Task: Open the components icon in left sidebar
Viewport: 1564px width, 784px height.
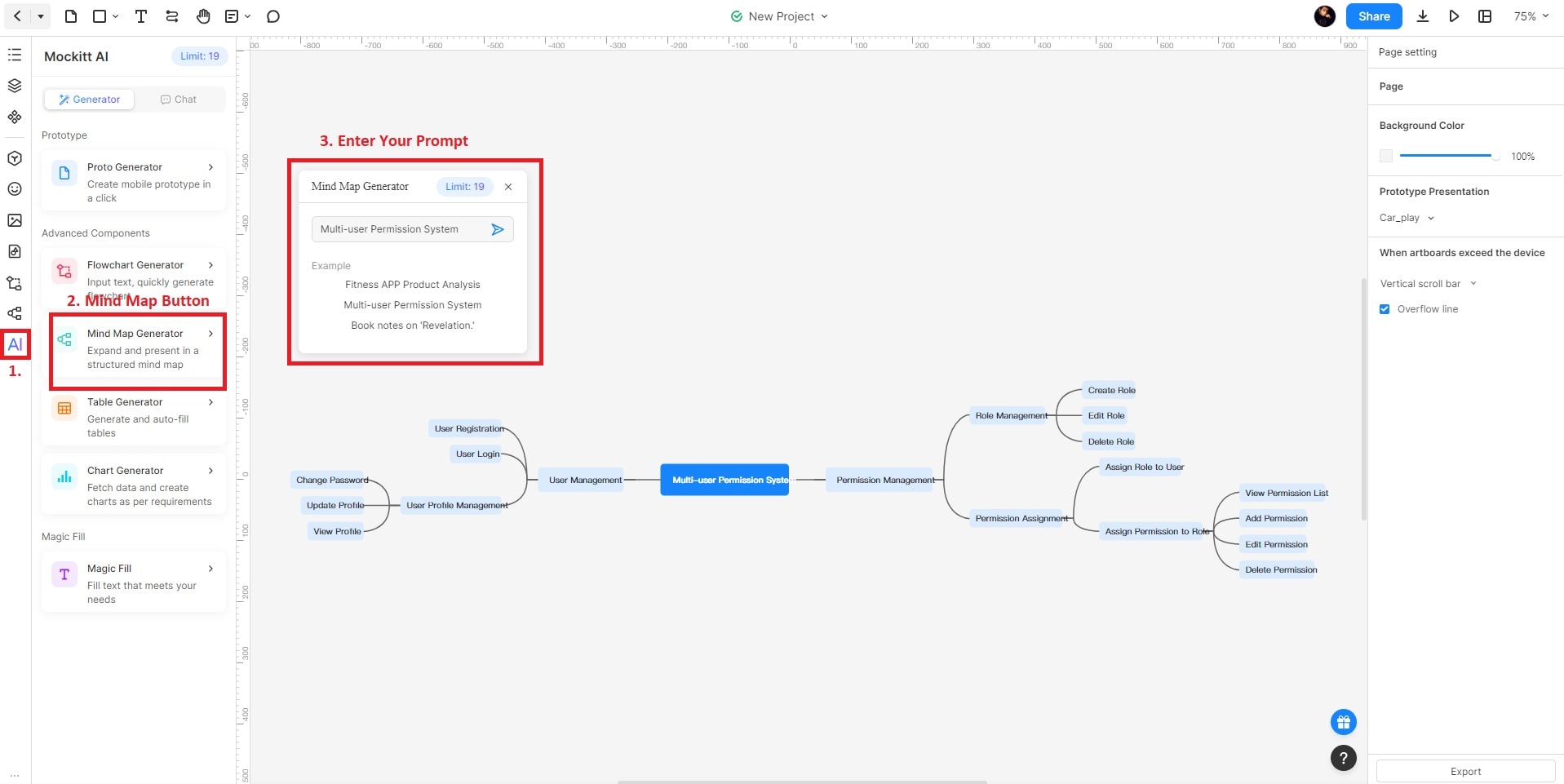Action: pyautogui.click(x=15, y=117)
